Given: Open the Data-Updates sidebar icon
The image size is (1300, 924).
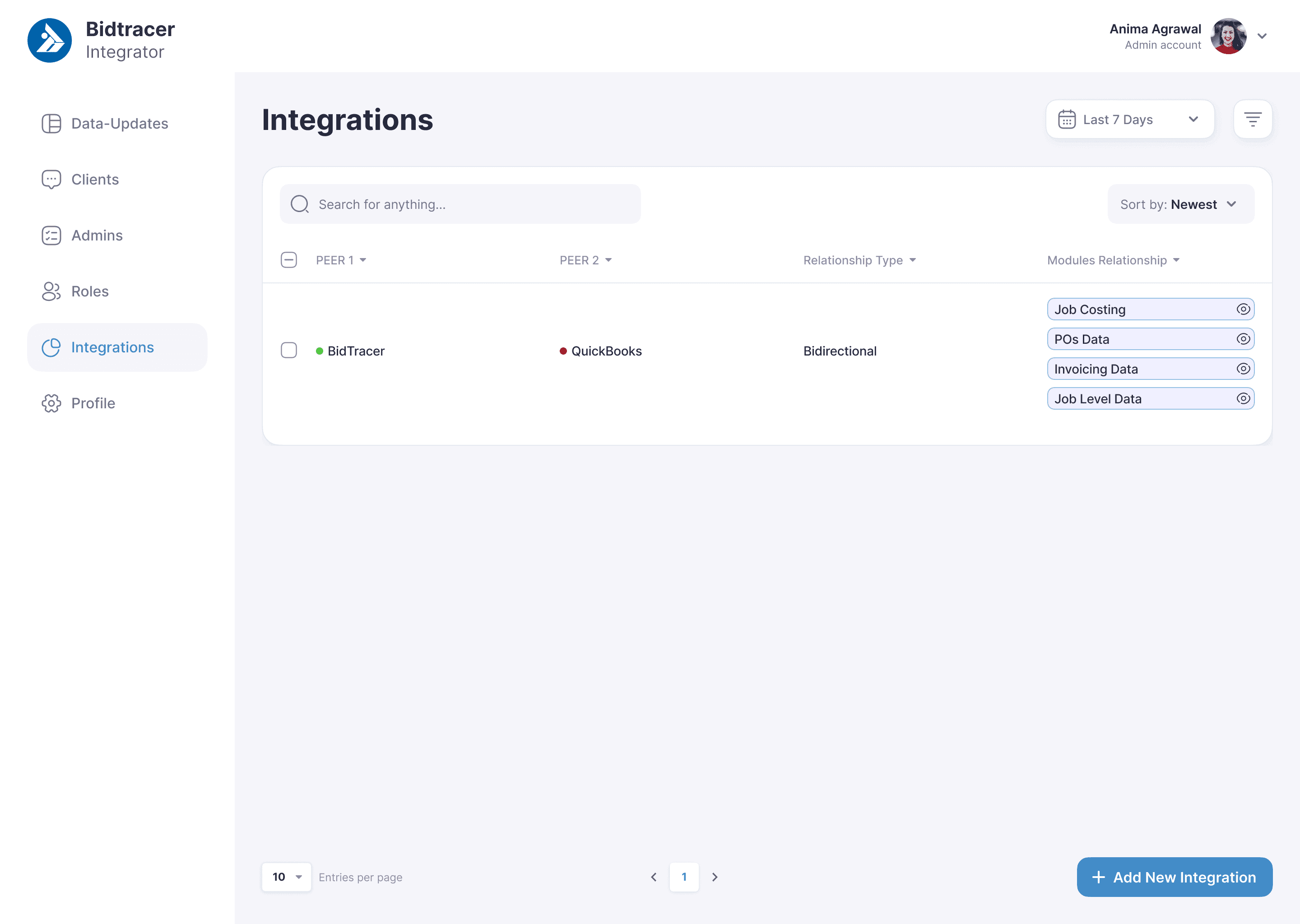Looking at the screenshot, I should (51, 124).
